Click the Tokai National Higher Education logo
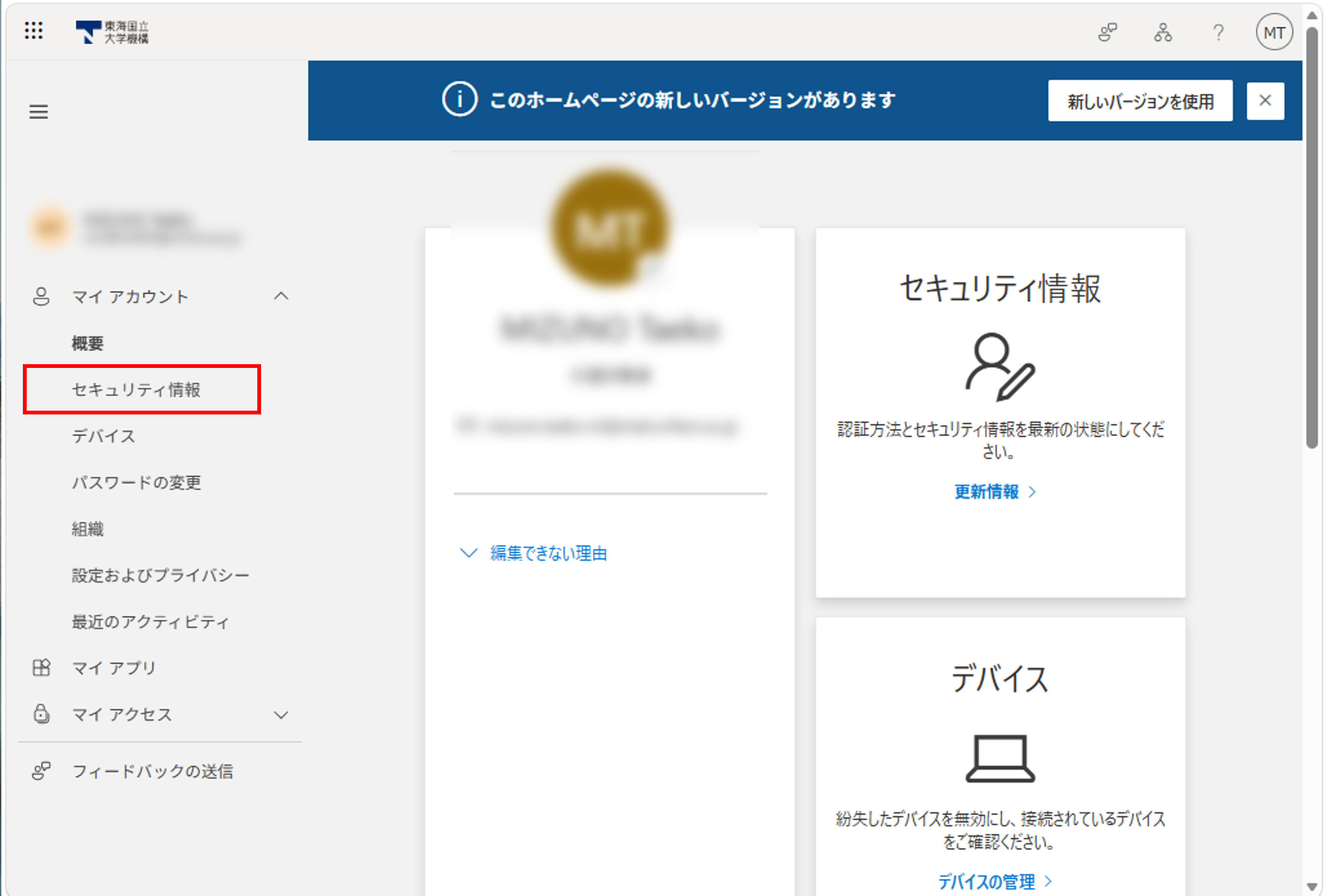This screenshot has height=896, width=1327. tap(112, 32)
